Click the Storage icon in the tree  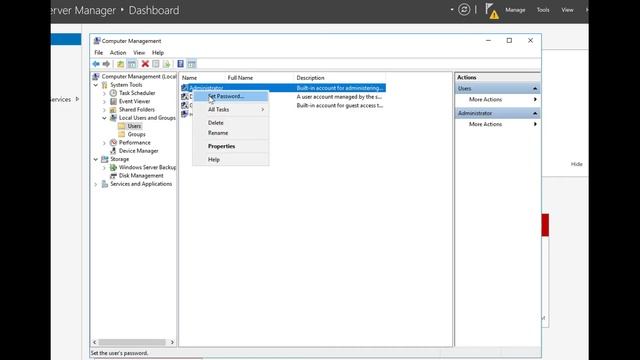click(x=105, y=159)
